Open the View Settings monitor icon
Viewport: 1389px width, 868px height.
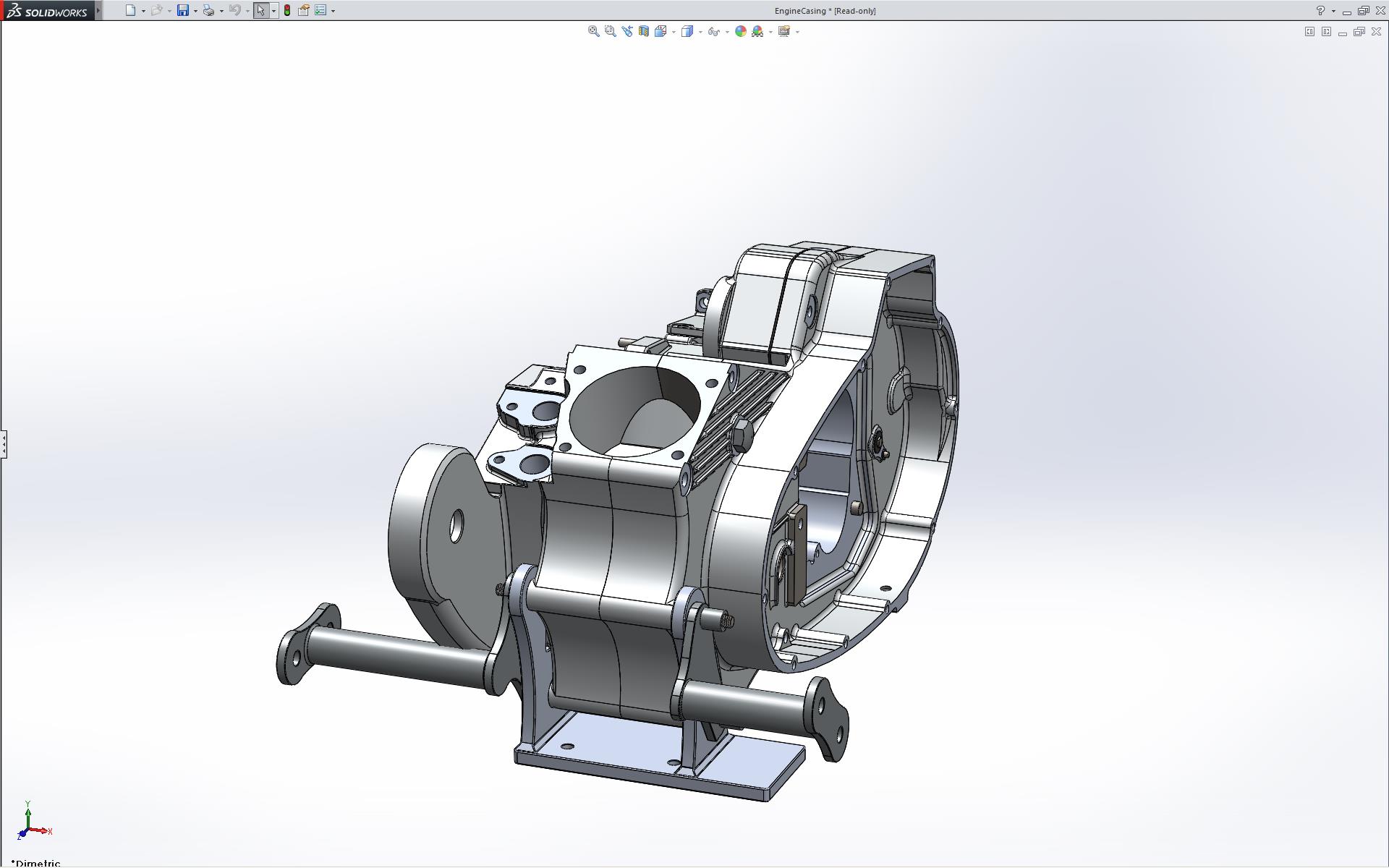pos(783,31)
